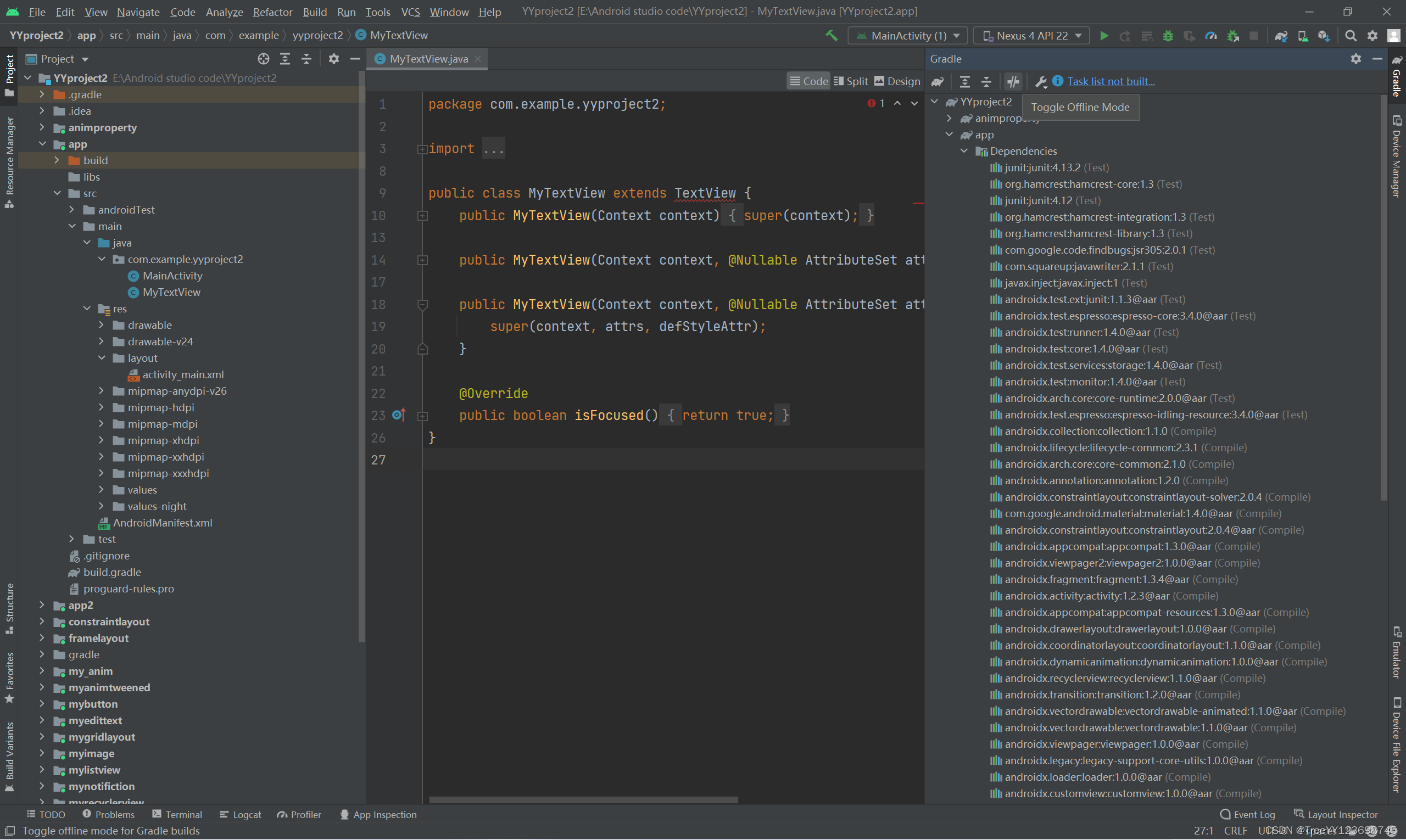Click the Make Project hammer icon

pyautogui.click(x=832, y=36)
